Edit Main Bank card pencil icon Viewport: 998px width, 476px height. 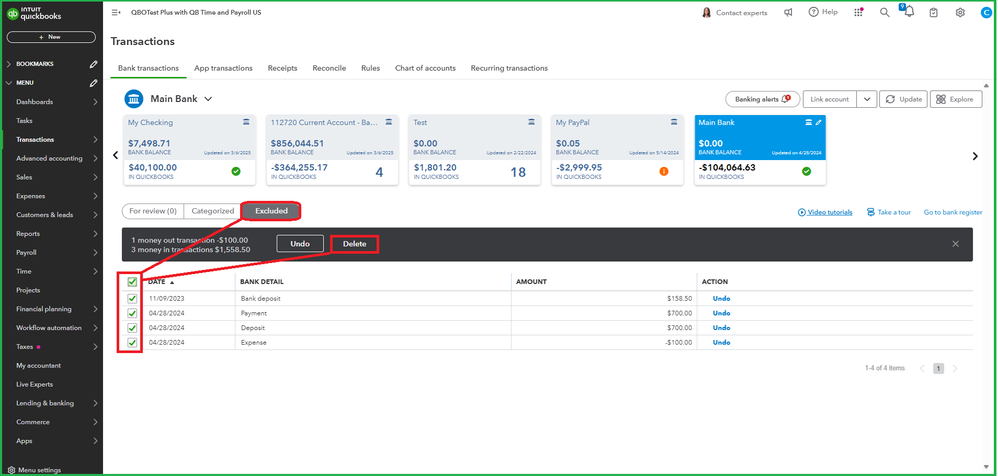pos(819,122)
